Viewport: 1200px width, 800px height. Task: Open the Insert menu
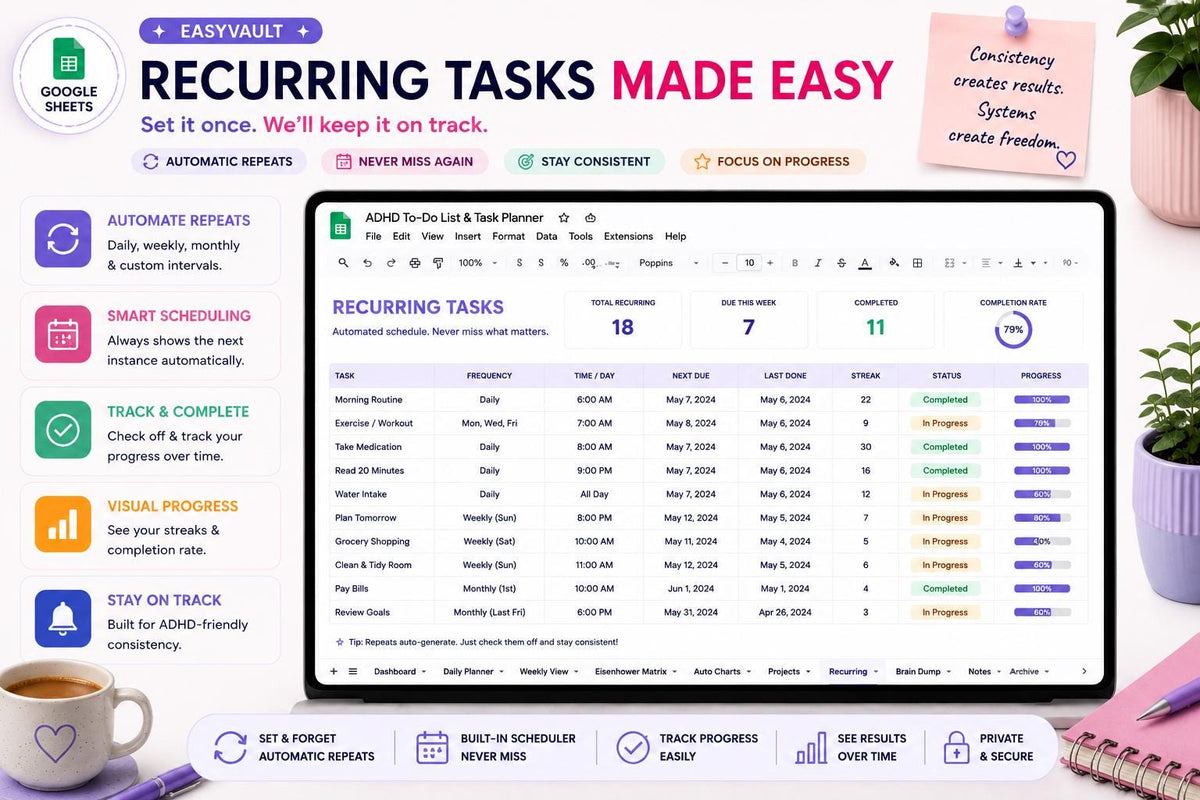pos(468,237)
